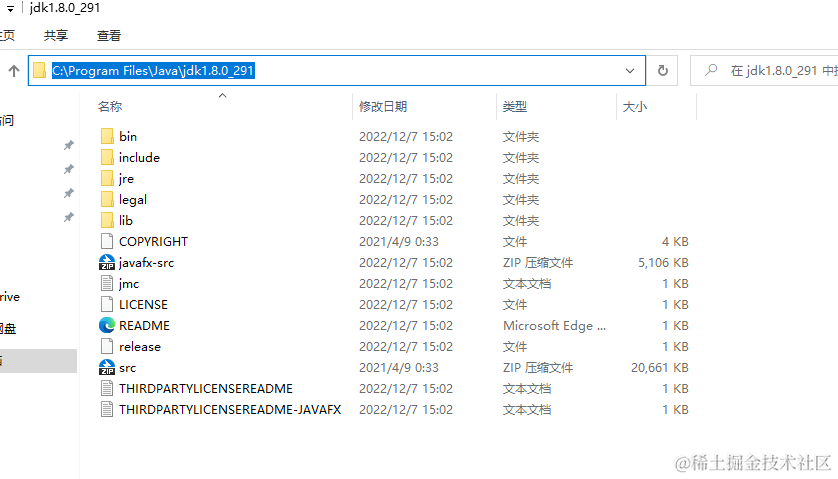Click the 5,106 KB size of javafx-src
The image size is (838, 479).
click(663, 262)
